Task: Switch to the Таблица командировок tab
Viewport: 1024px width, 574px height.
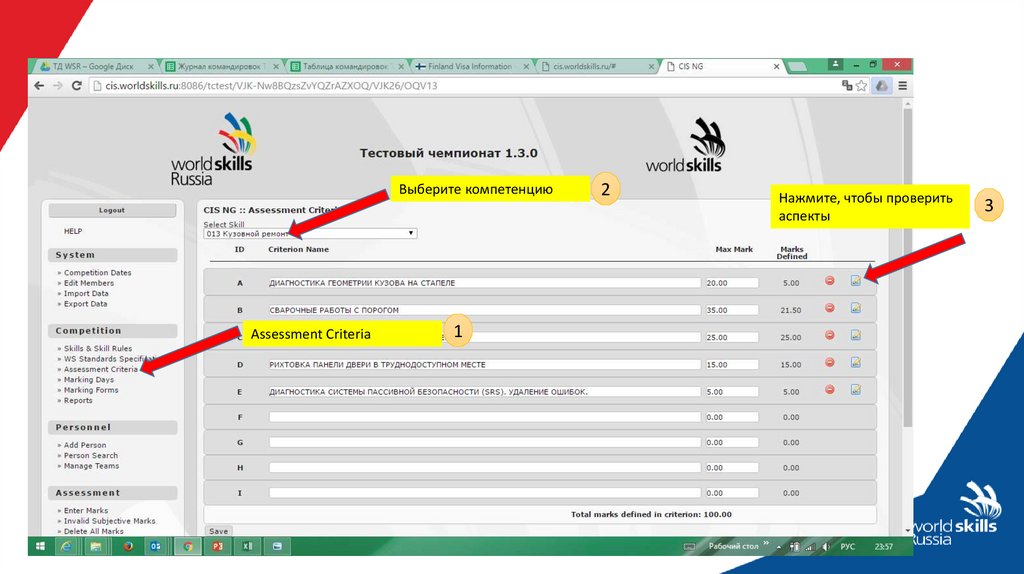Action: (346, 67)
